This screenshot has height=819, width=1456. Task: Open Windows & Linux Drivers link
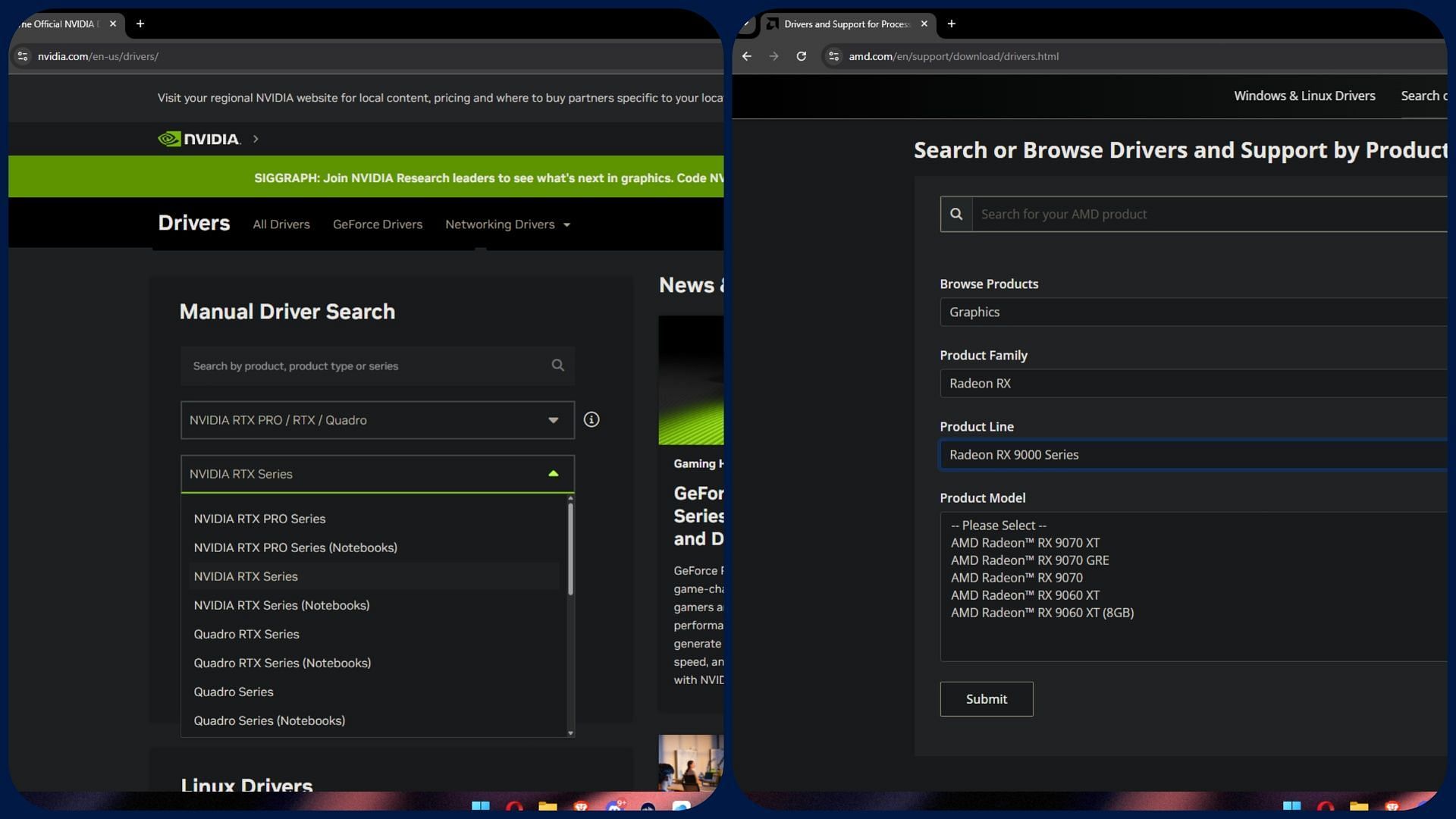1304,96
